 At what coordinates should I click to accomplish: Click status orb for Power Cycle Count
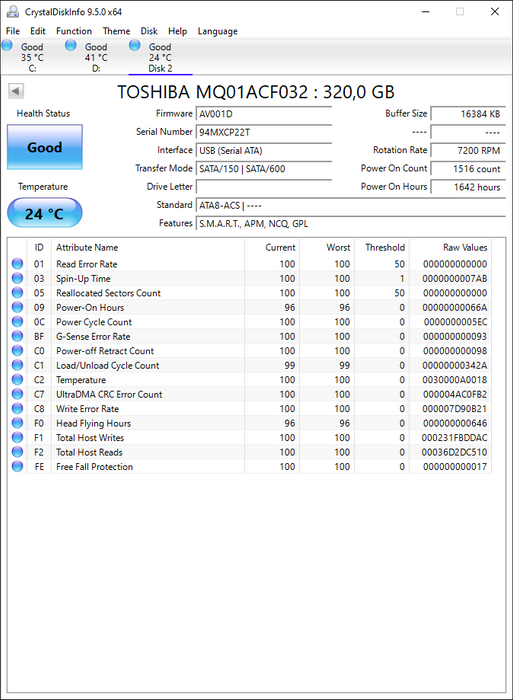pos(17,322)
